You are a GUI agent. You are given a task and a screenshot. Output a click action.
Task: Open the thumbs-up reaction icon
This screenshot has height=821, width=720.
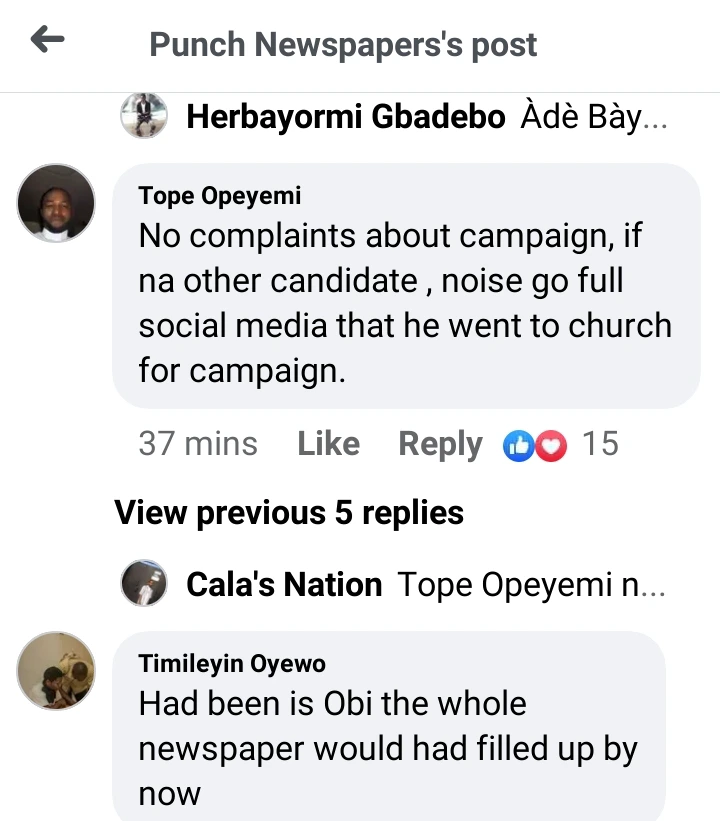click(519, 445)
